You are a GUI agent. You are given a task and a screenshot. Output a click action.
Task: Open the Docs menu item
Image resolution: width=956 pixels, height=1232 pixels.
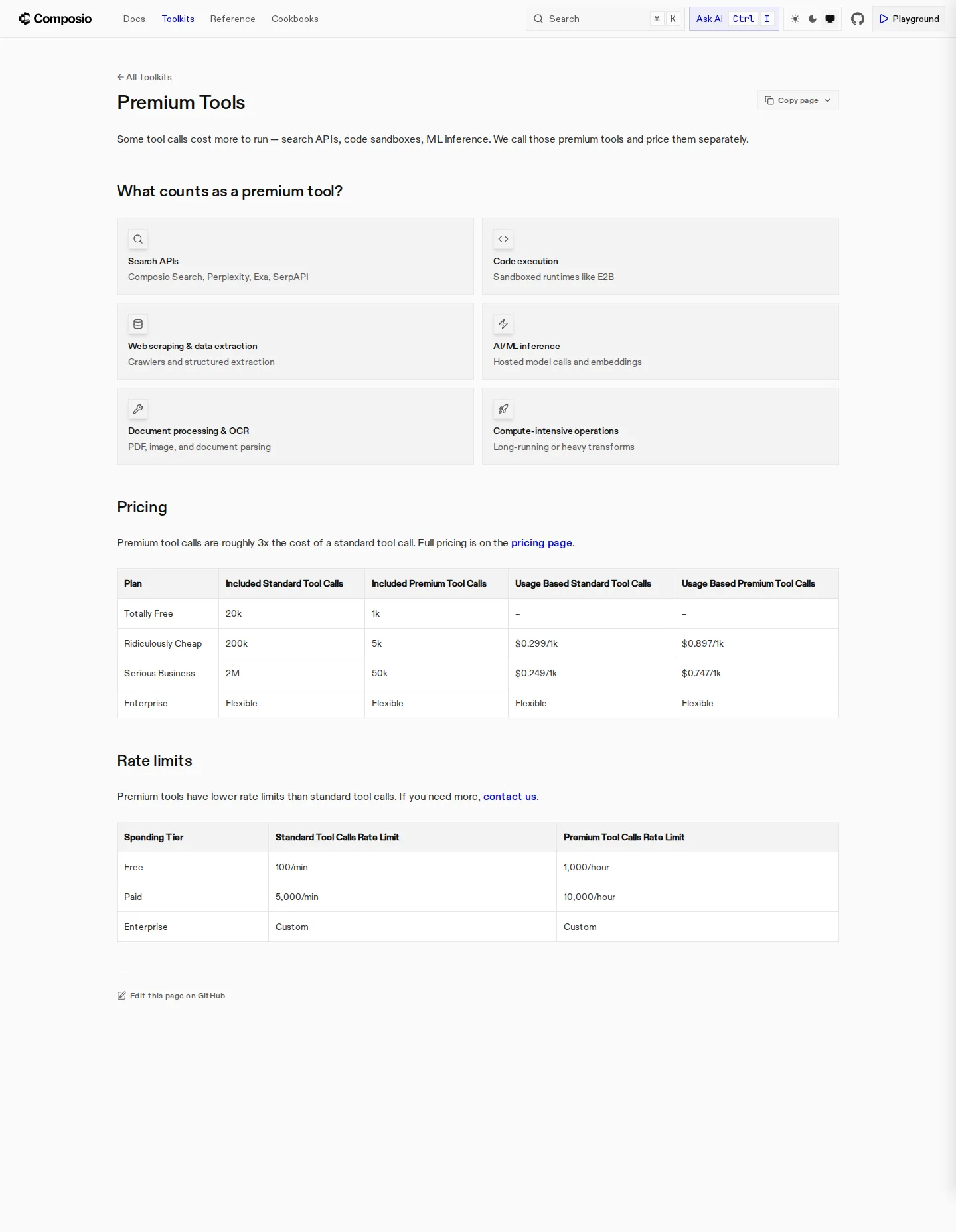[134, 19]
